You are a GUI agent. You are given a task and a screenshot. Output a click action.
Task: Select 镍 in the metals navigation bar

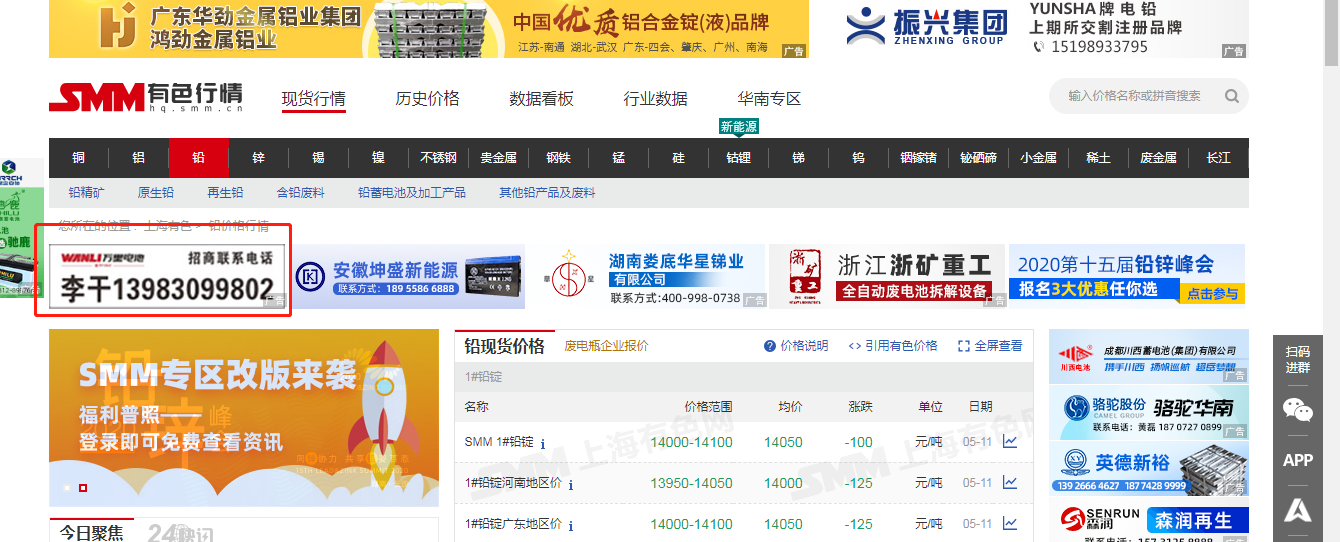pyautogui.click(x=379, y=158)
